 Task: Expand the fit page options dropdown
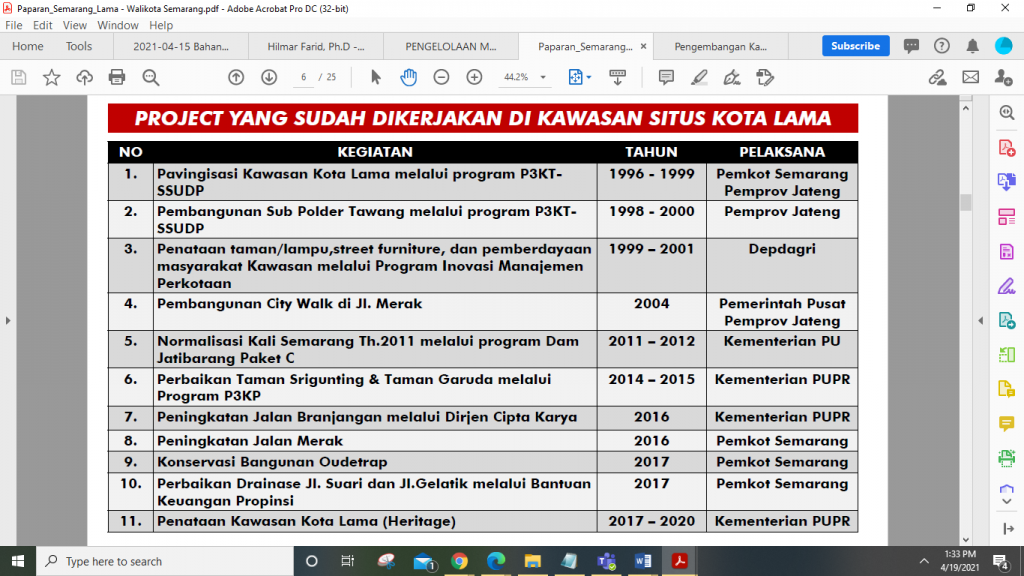point(588,77)
